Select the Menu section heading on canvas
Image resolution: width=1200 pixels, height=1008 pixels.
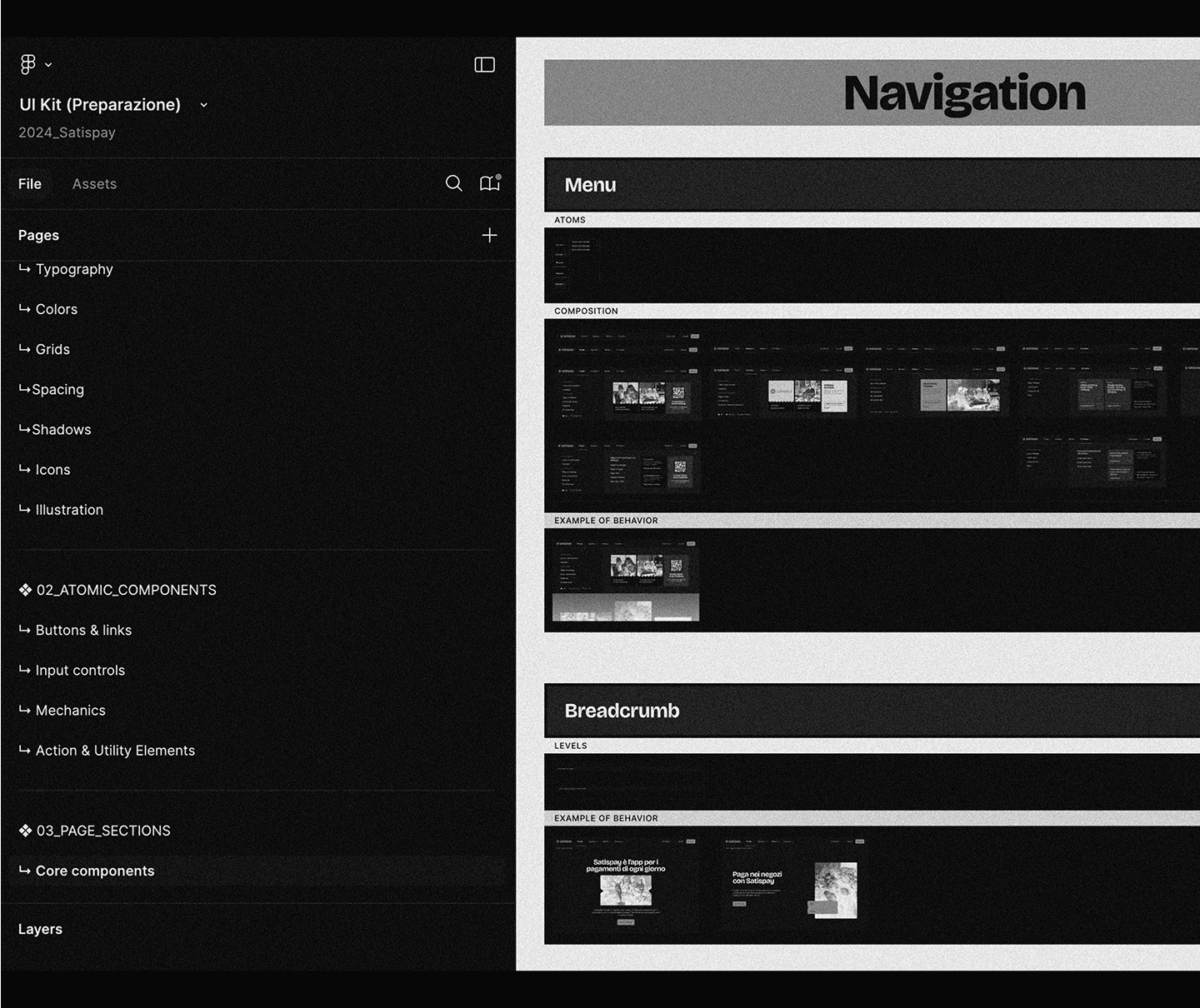click(x=590, y=185)
